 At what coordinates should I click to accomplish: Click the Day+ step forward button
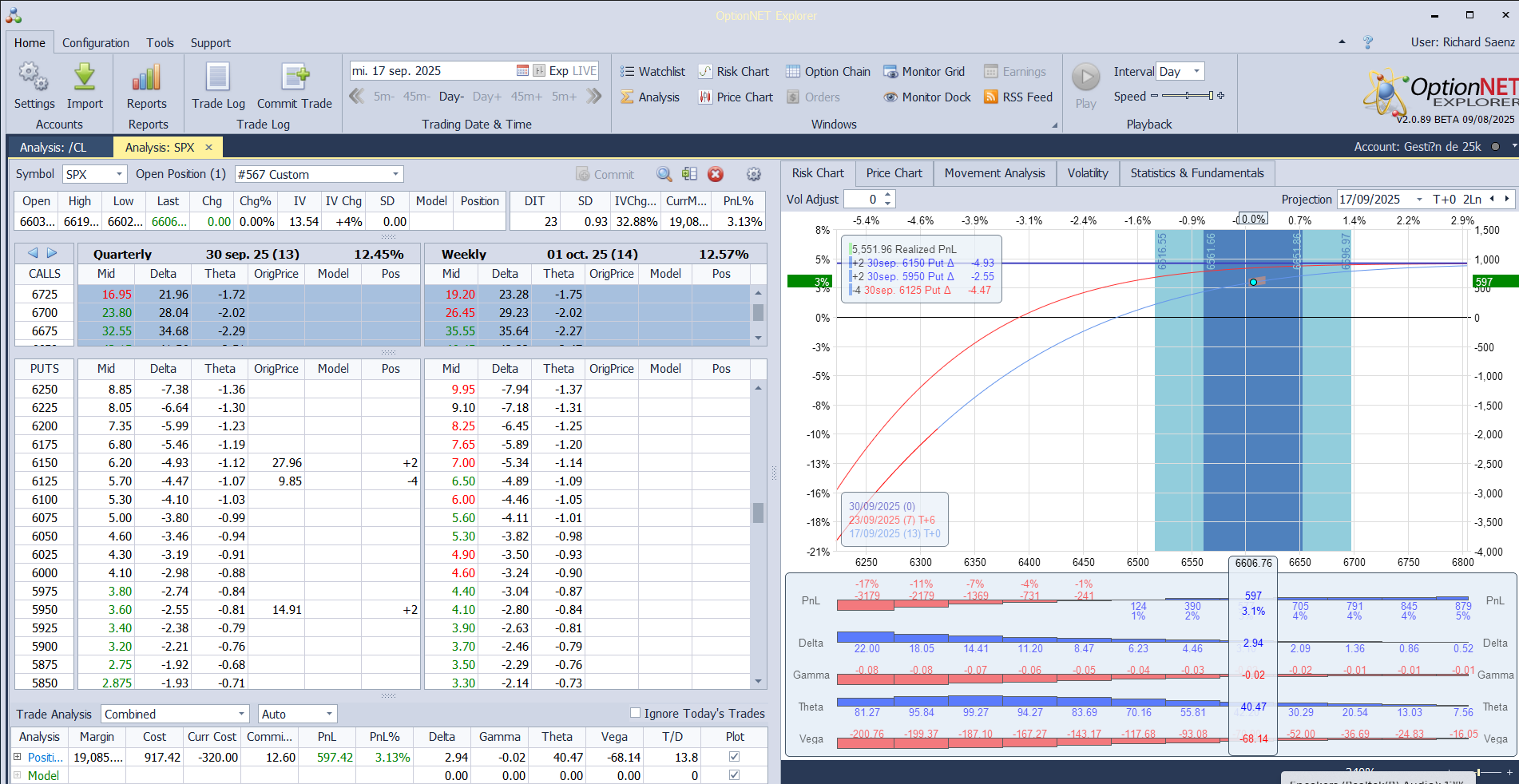click(487, 97)
